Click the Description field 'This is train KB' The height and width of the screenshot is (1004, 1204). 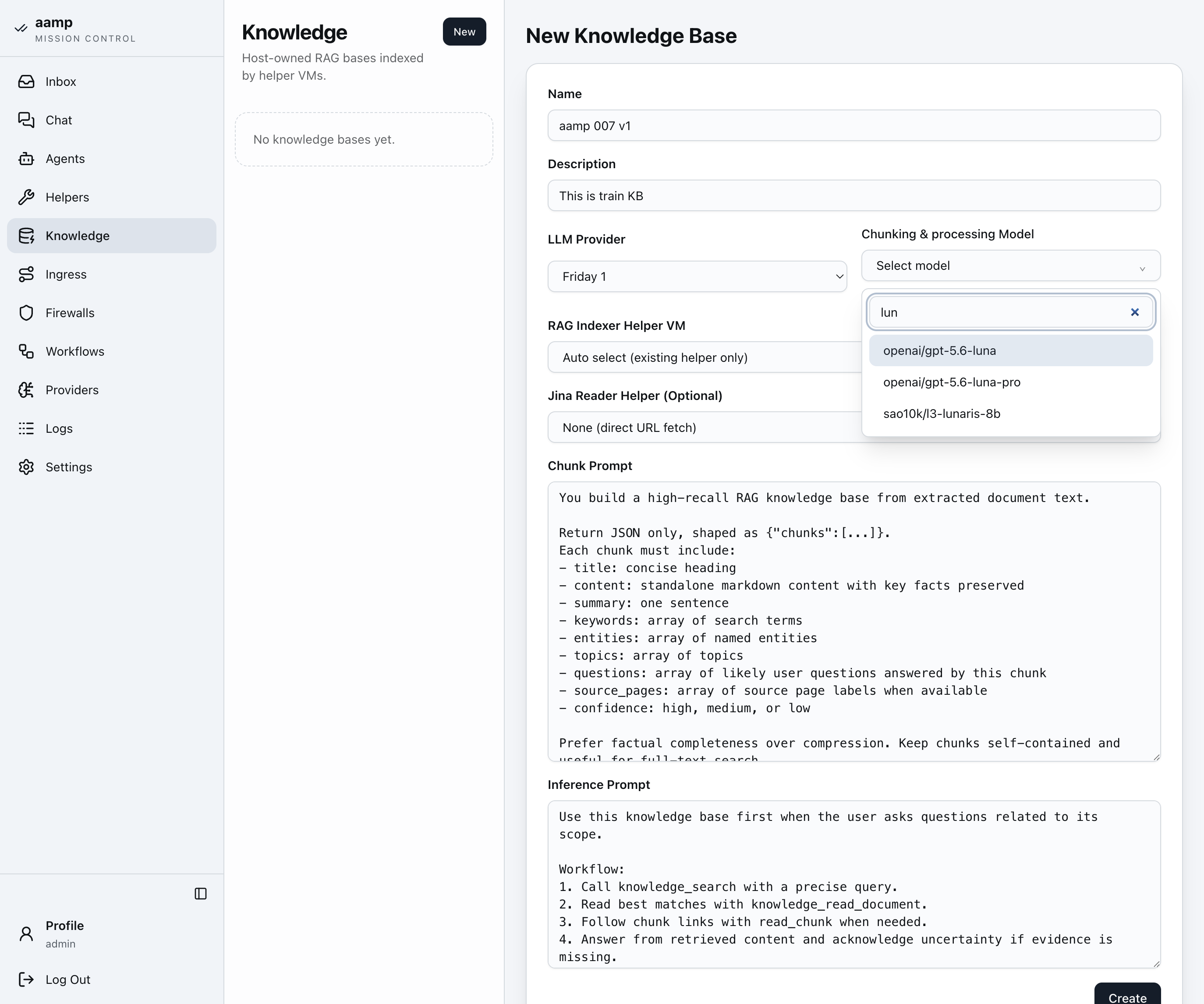tap(853, 195)
